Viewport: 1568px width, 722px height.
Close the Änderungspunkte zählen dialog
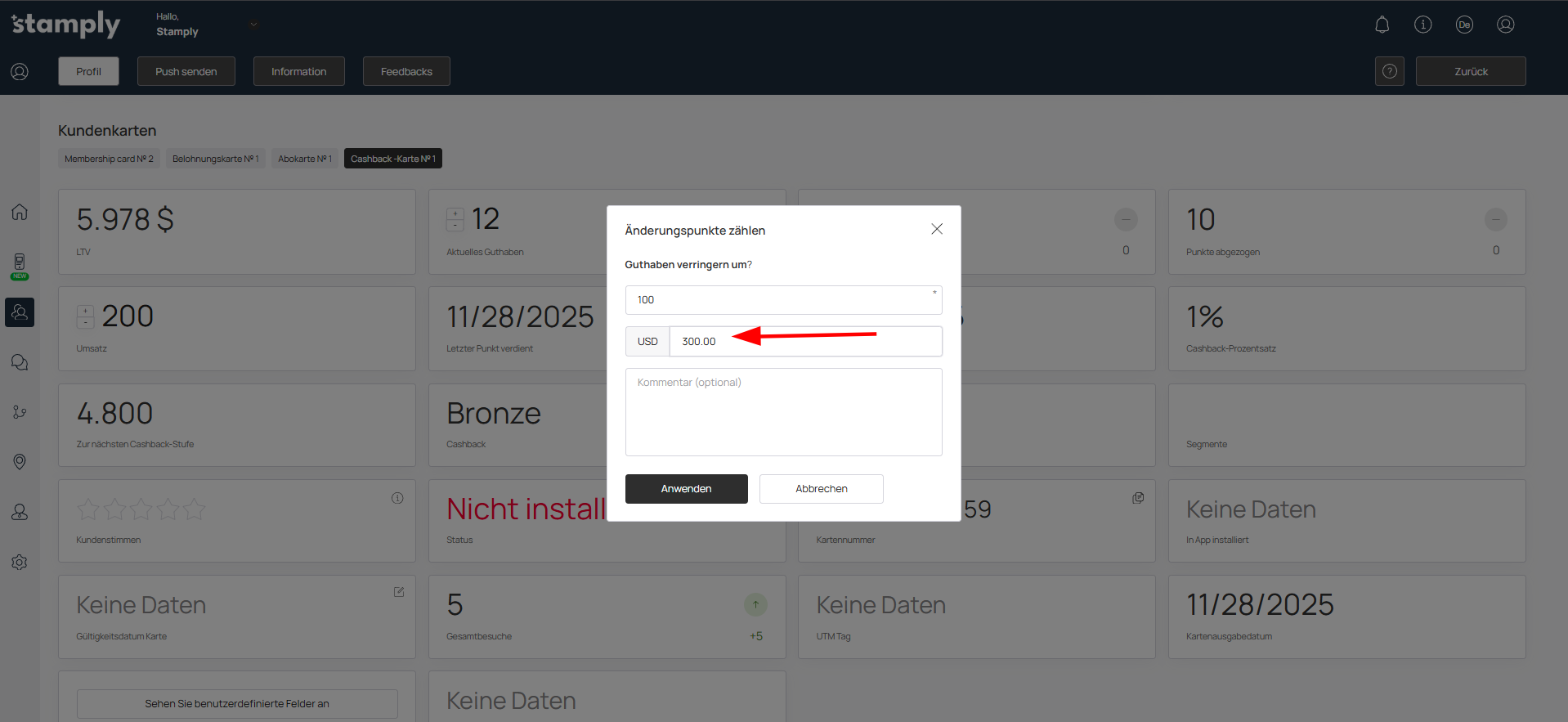[937, 229]
